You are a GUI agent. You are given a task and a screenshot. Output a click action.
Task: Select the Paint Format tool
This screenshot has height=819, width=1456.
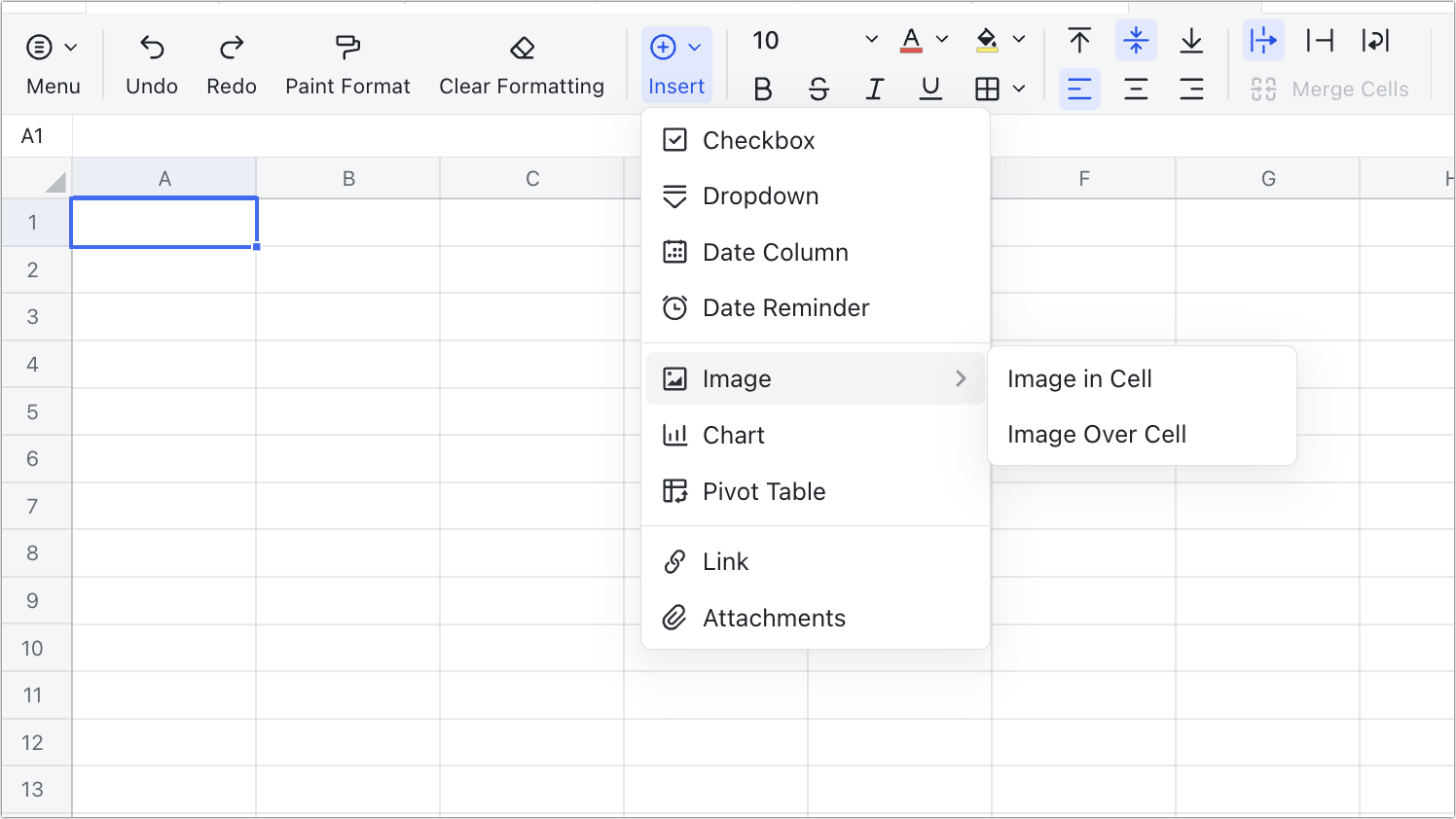coord(347,46)
